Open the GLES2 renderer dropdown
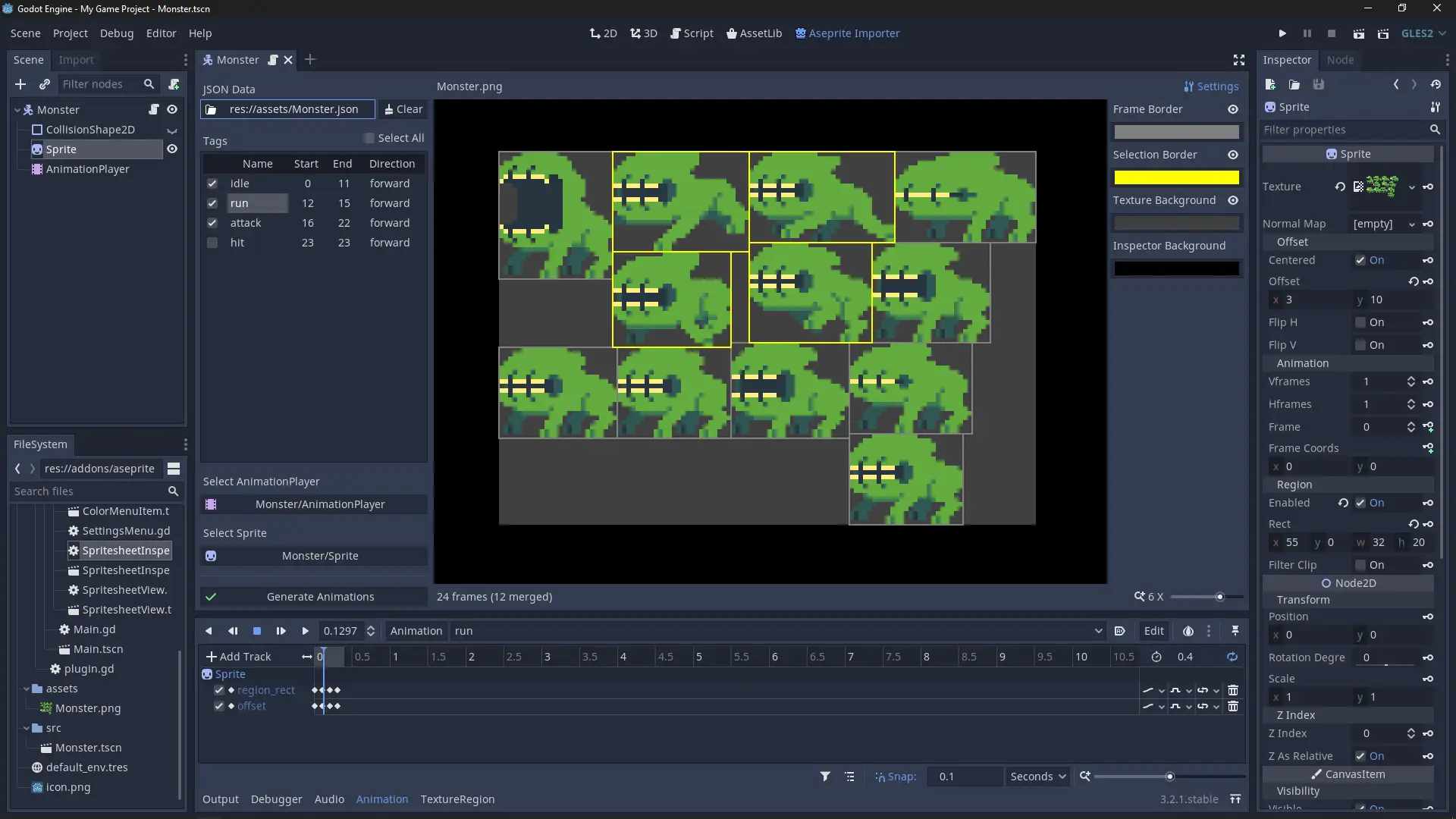The image size is (1456, 819). [x=1423, y=33]
